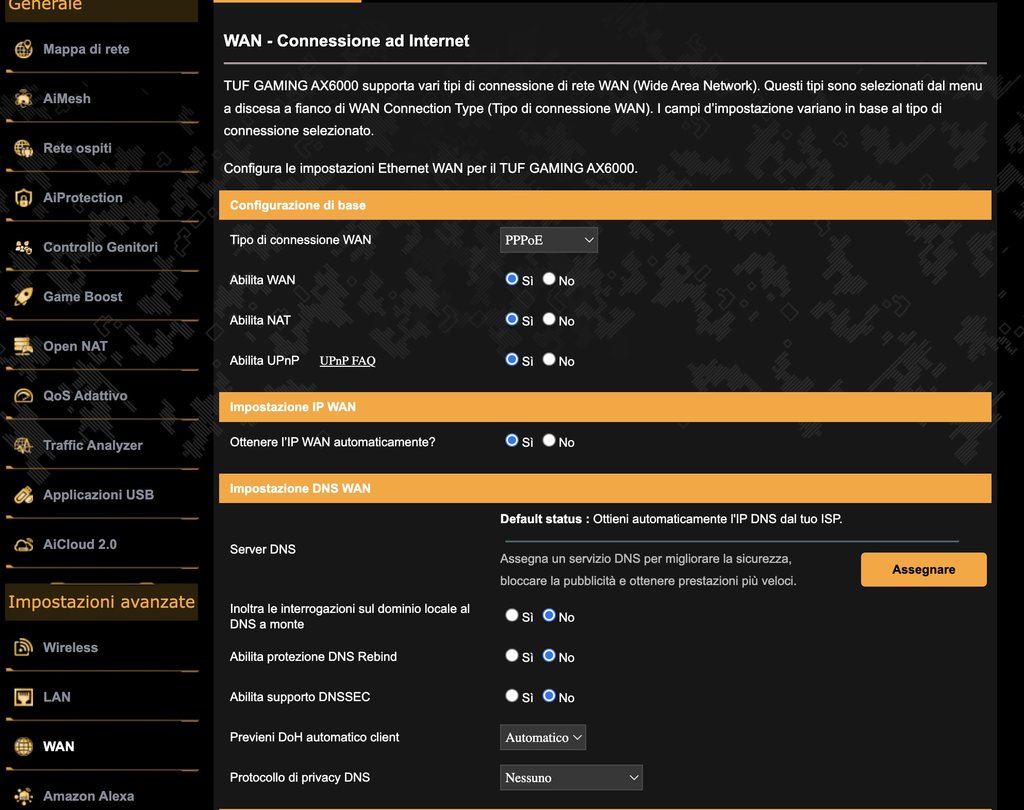Turn on DNS Rebind protection Sì
This screenshot has height=810, width=1024.
coord(512,656)
